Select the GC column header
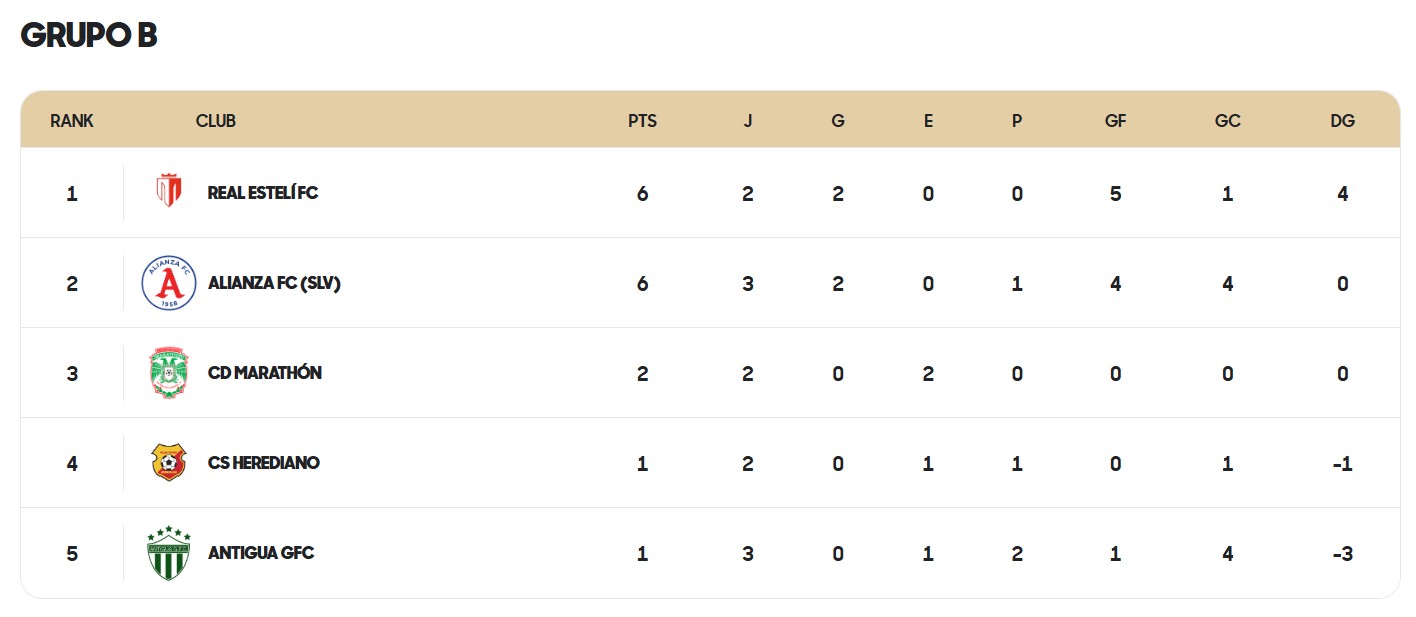 click(x=1228, y=121)
